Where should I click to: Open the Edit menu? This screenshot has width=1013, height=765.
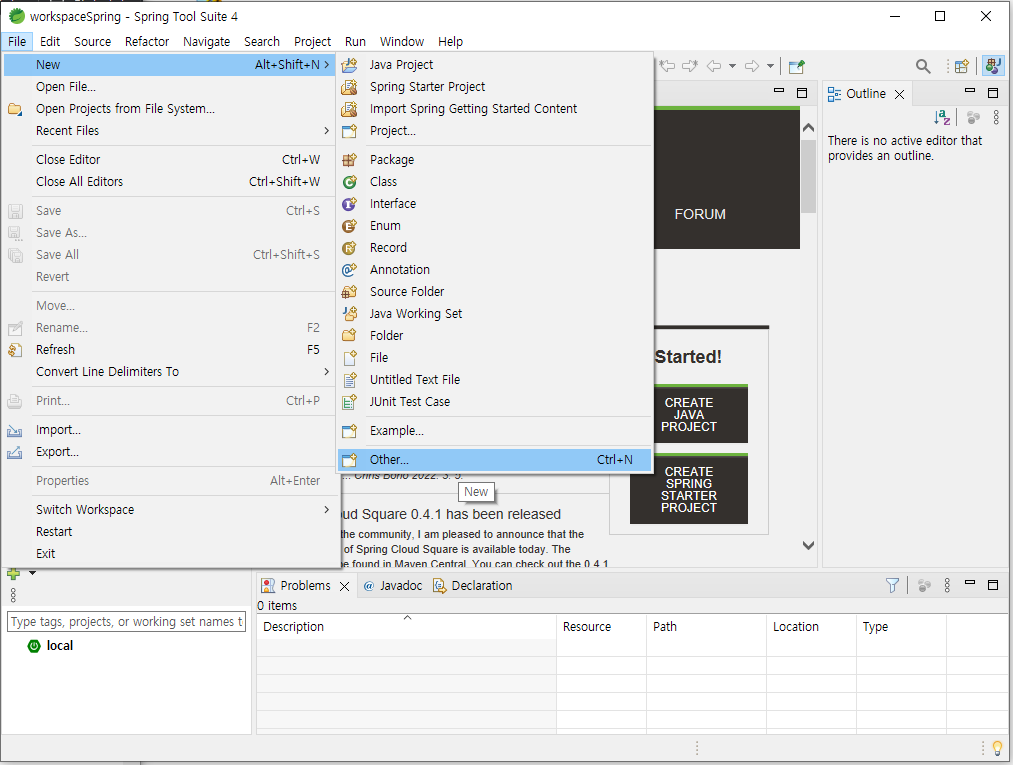tap(50, 41)
